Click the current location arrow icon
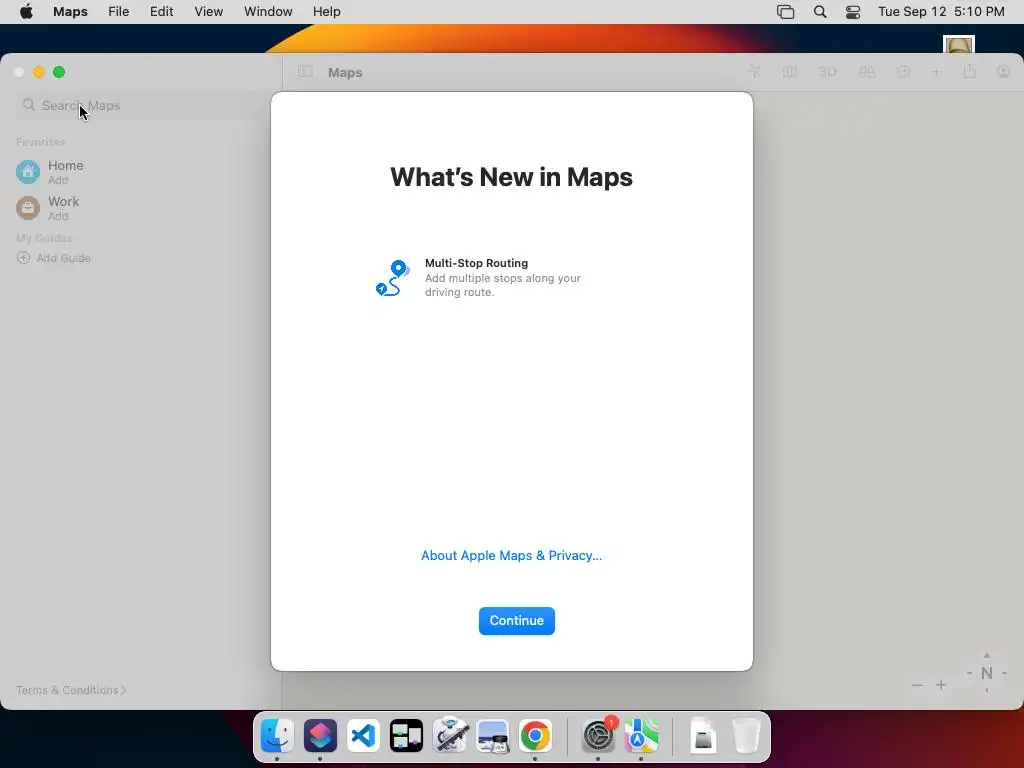 [x=754, y=72]
